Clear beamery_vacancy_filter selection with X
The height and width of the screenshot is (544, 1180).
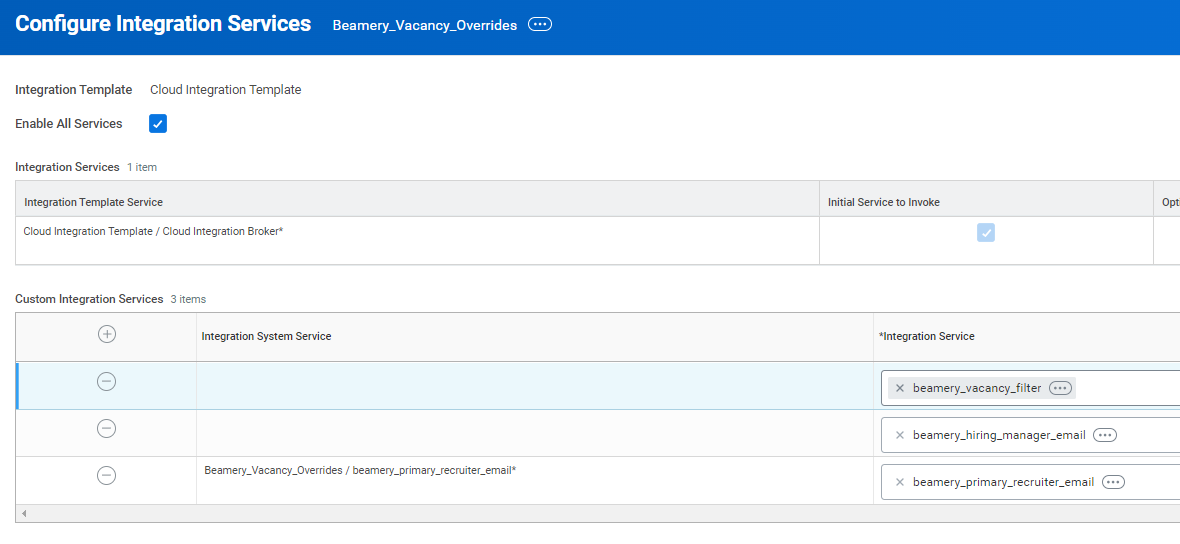pos(899,388)
